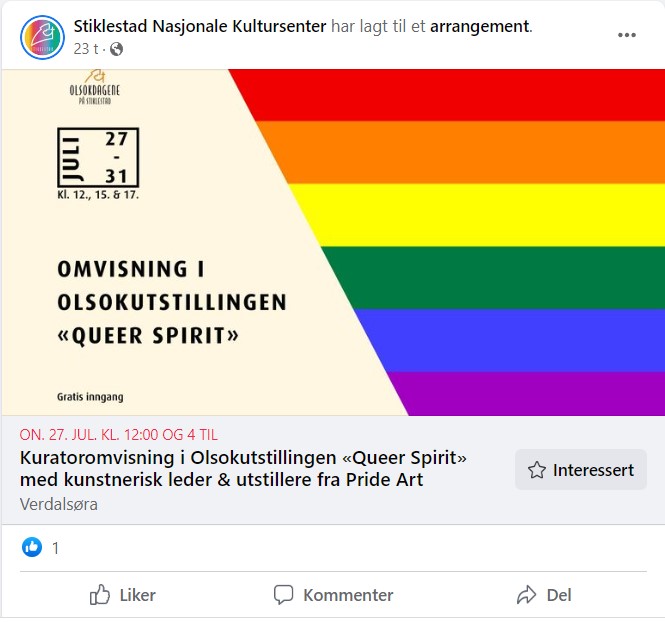This screenshot has width=665, height=622.
Task: Click the star icon on Interessert
Action: (536, 470)
